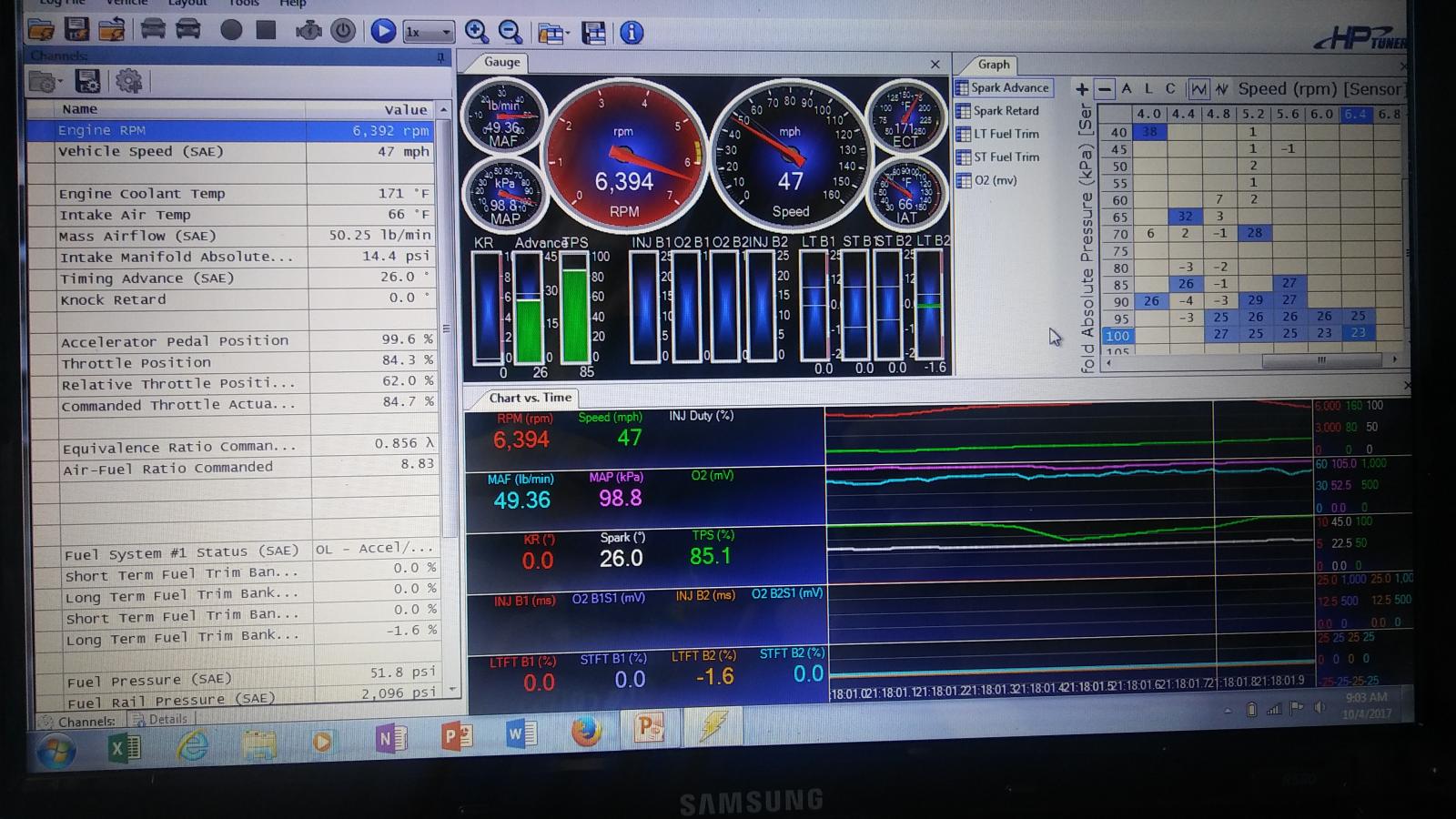Select Spark Retard in the graph list
Screen dimensions: 1456x819
[997, 111]
